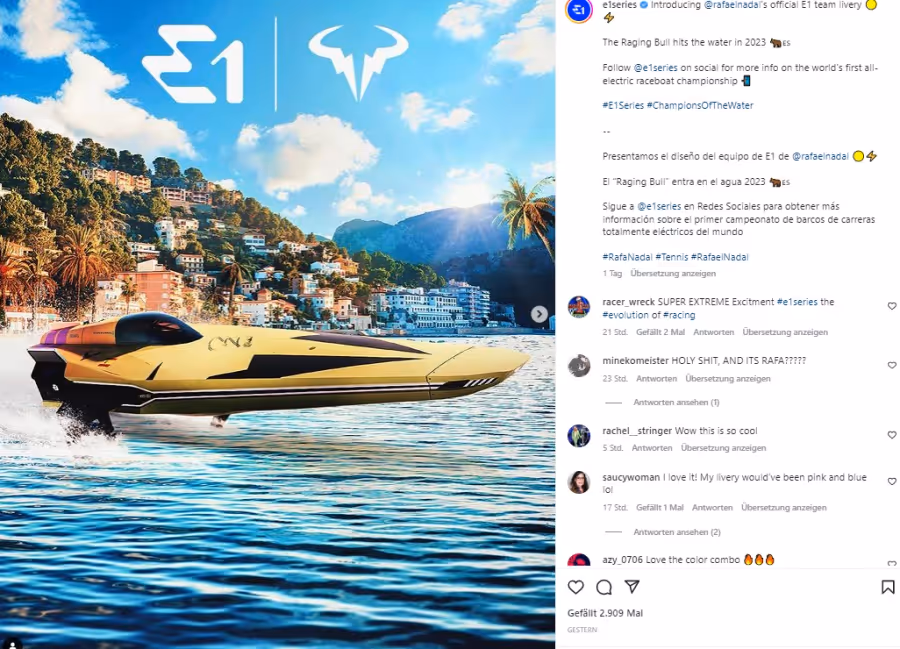This screenshot has width=900, height=649.
Task: Open racer_wreck's avatar
Action: pyautogui.click(x=579, y=307)
